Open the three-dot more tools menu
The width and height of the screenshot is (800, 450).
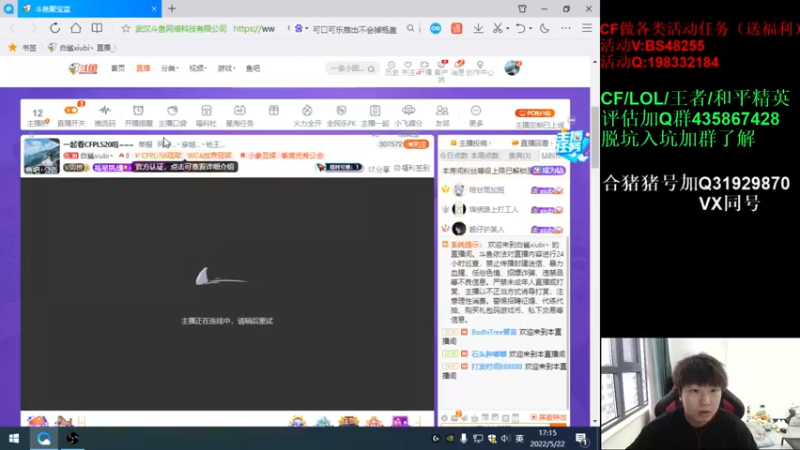click(566, 29)
